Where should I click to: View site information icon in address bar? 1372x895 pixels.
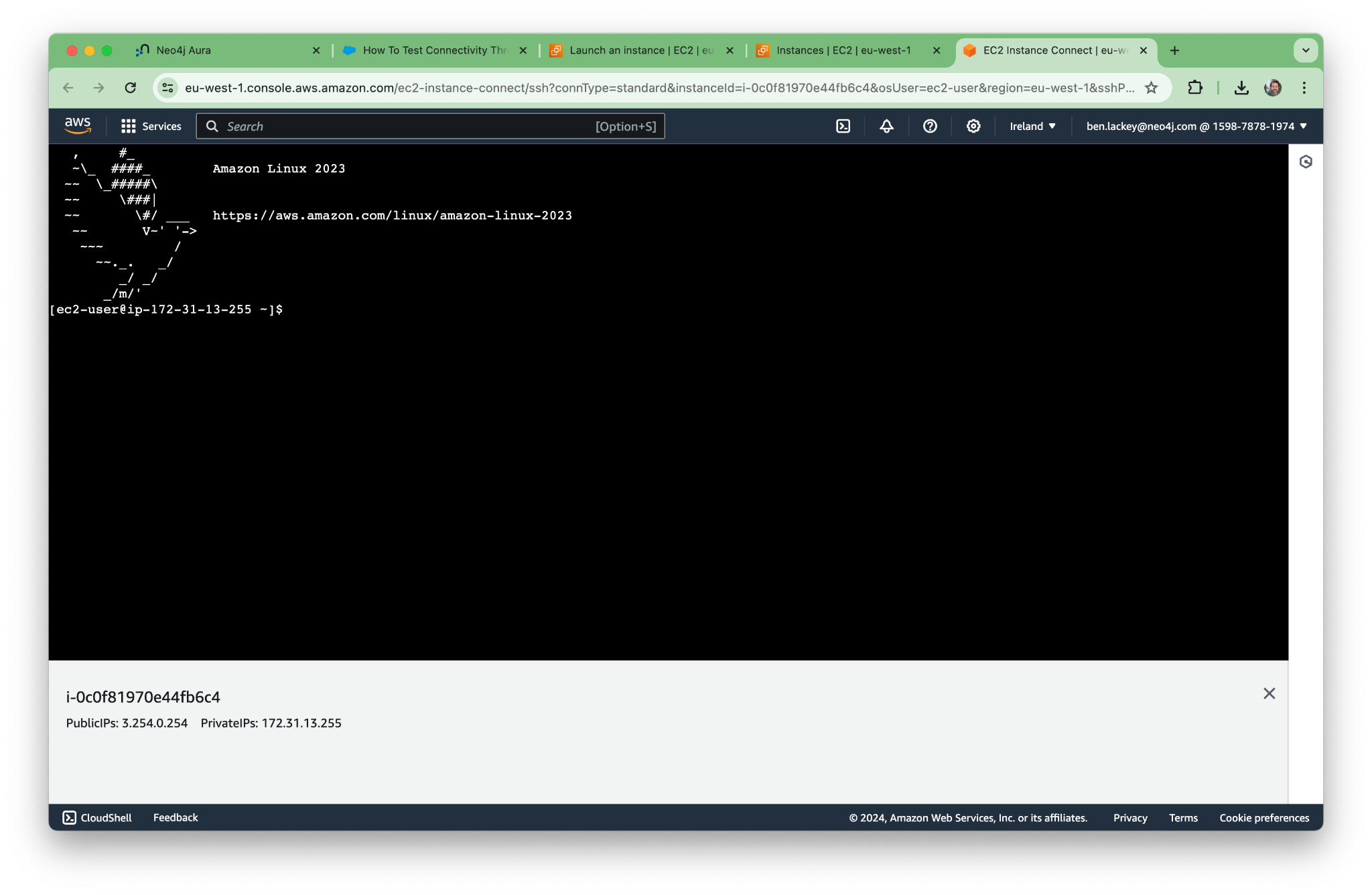point(168,88)
